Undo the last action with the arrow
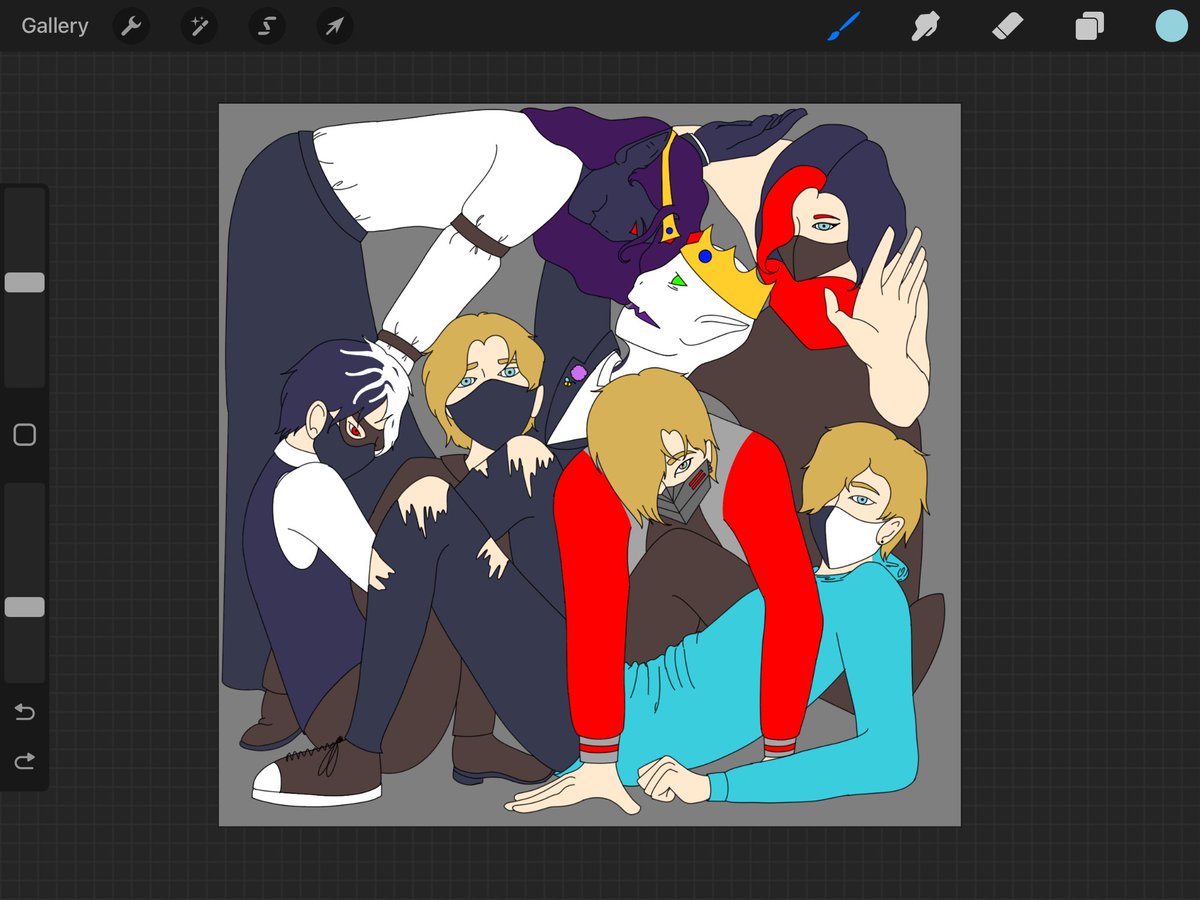 (24, 712)
